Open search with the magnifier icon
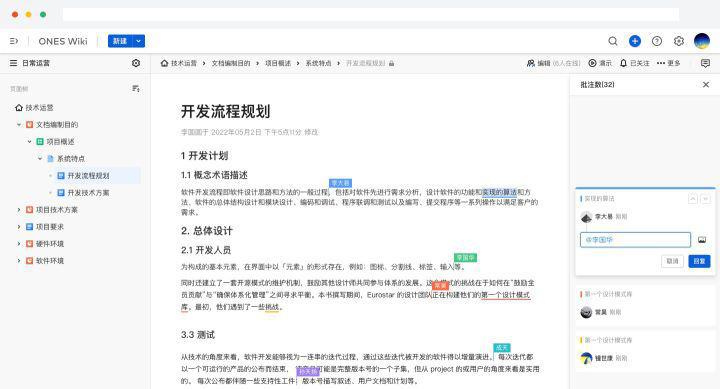The height and width of the screenshot is (389, 720). (613, 41)
